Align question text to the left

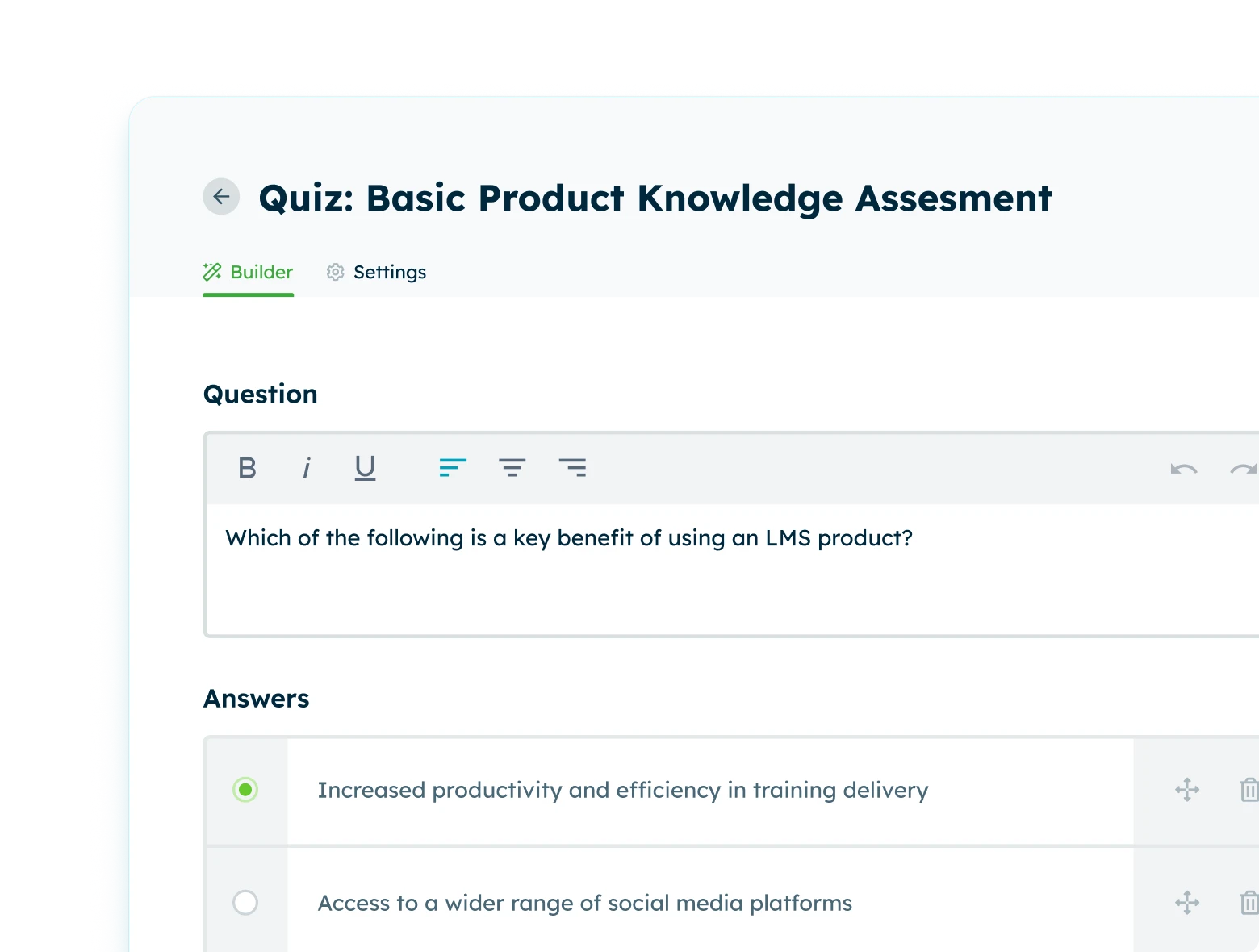coord(453,468)
